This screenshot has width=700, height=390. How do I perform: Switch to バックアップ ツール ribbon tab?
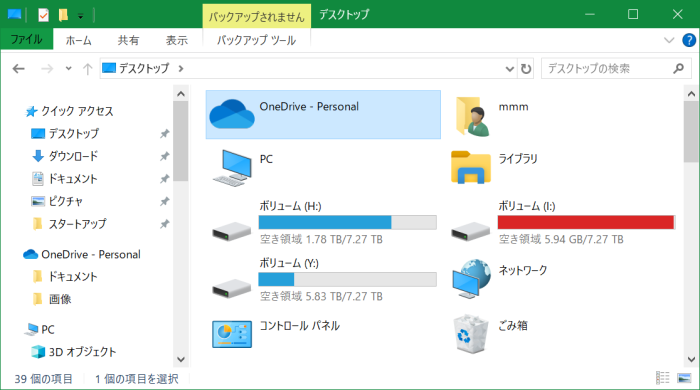click(256, 40)
